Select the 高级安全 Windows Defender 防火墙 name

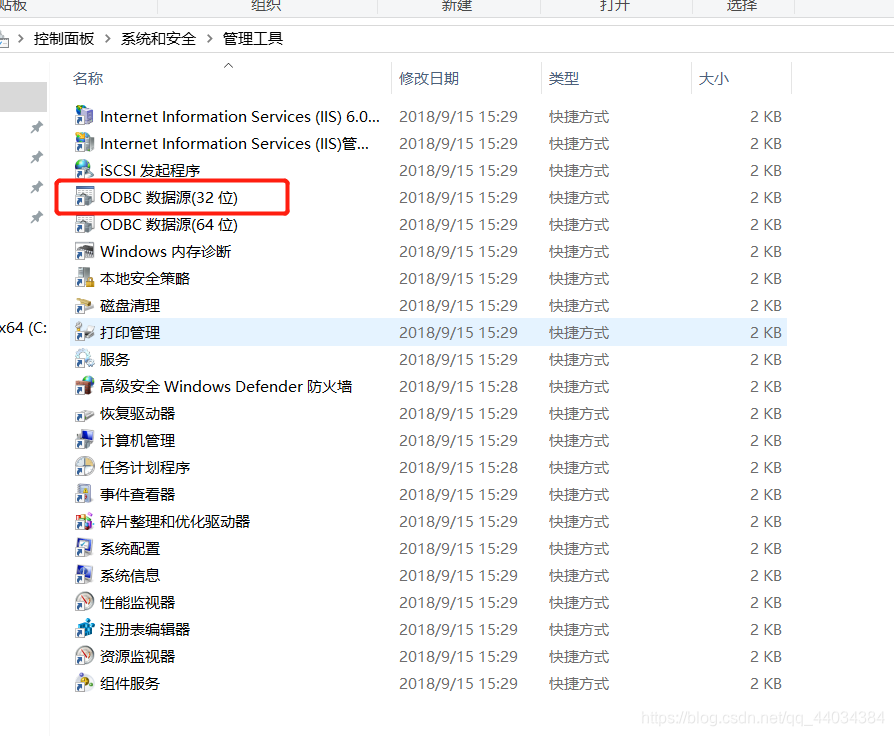[x=226, y=387]
